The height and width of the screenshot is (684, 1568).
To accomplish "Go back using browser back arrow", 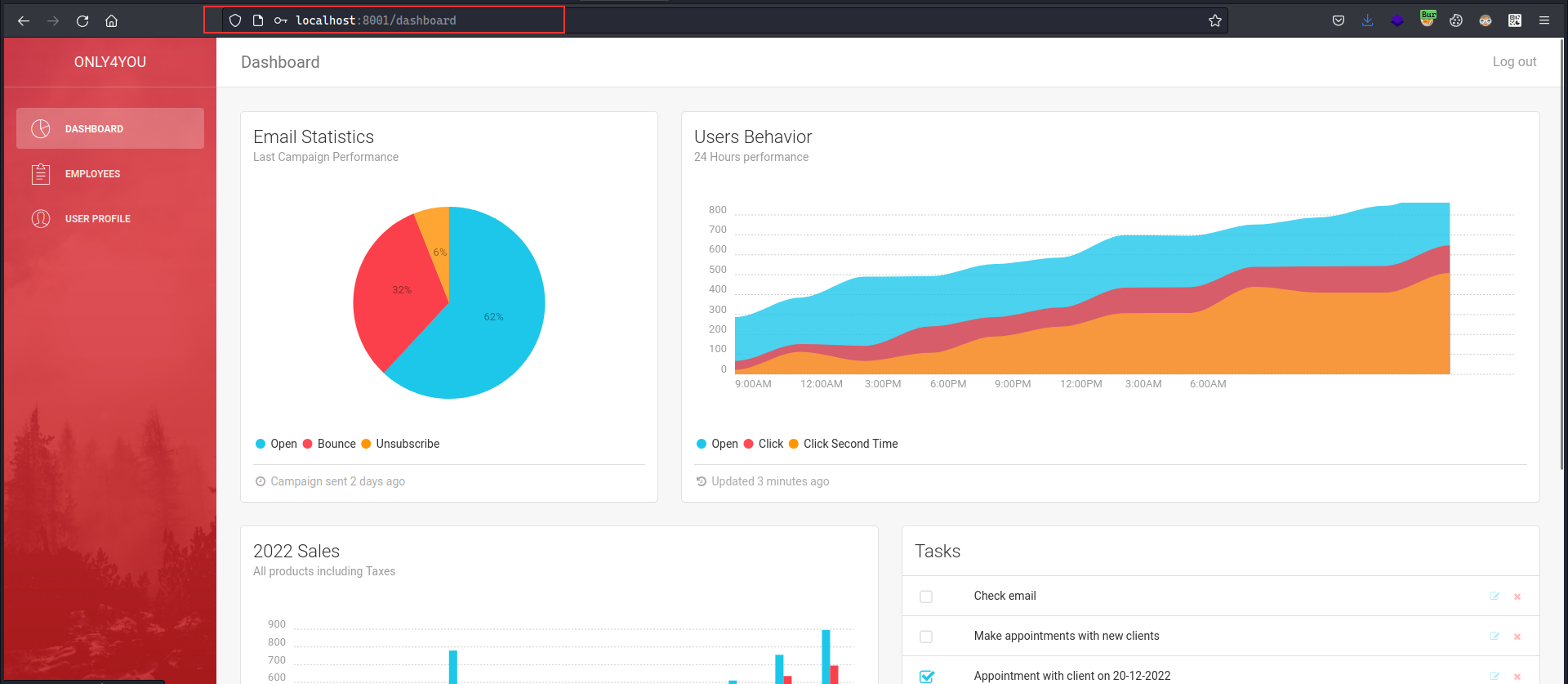I will click(24, 20).
